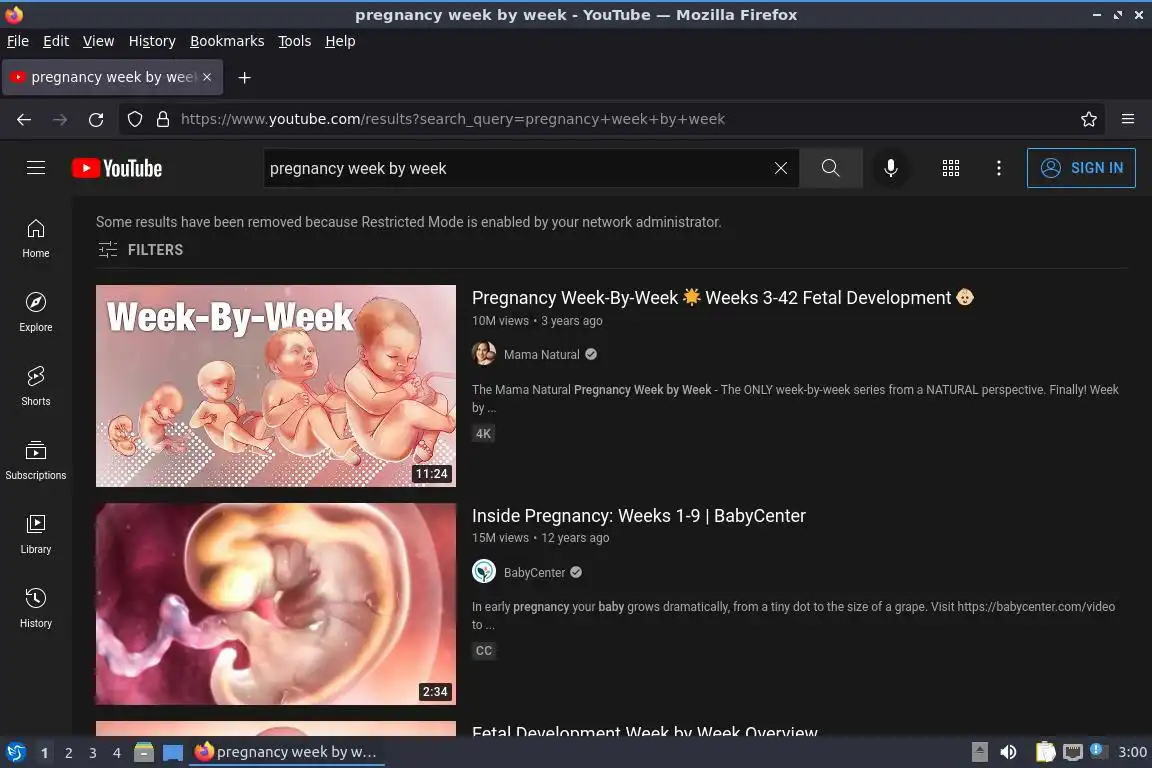Start voice search with the microphone
Screen dimensions: 1152x768
pos(890,168)
